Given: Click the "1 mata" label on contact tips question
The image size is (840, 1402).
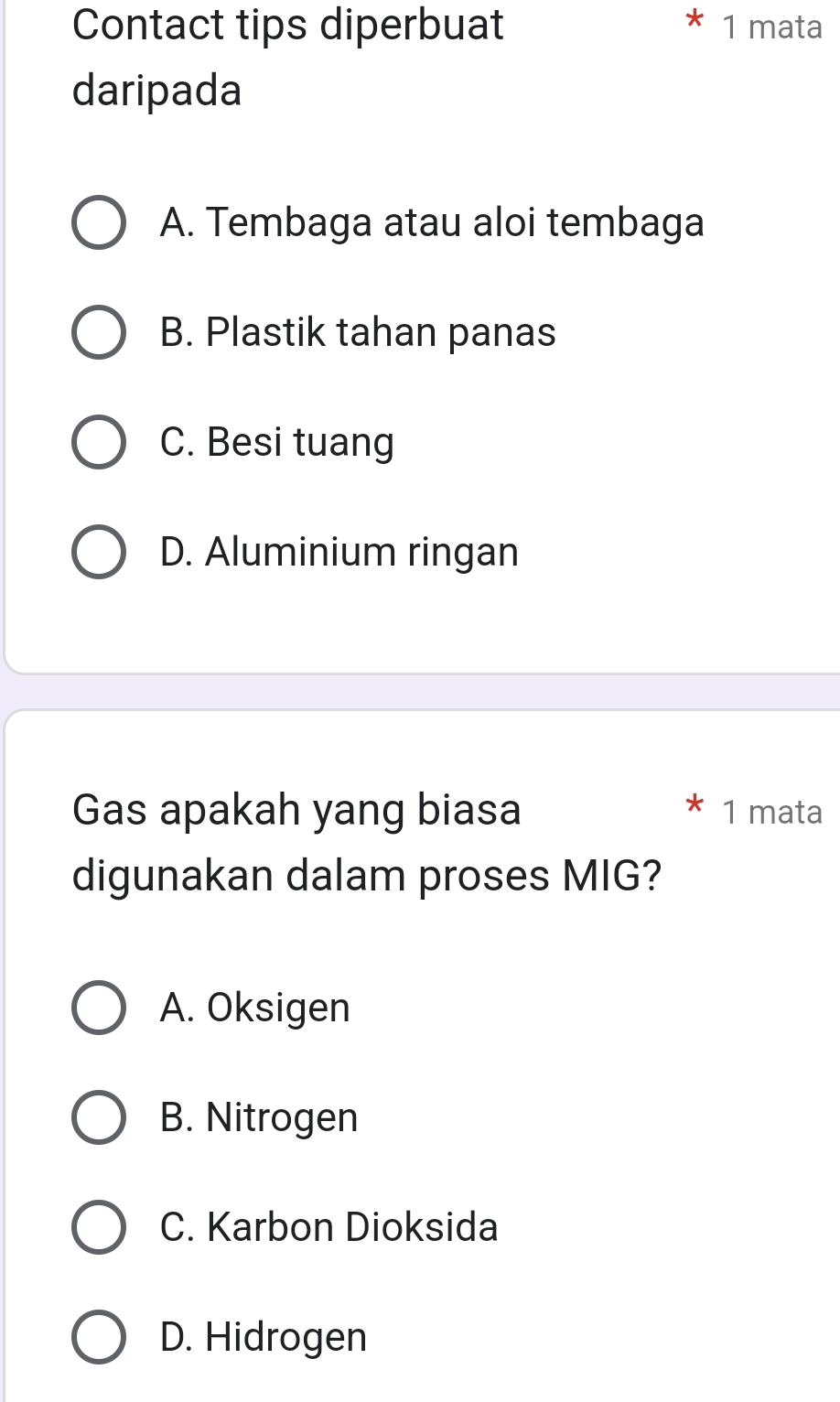Looking at the screenshot, I should pos(771,27).
